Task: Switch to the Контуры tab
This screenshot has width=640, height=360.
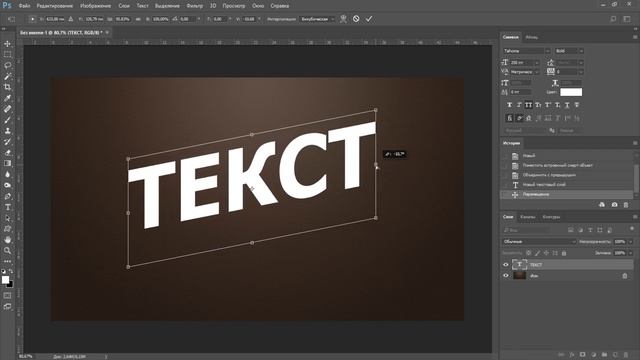Action: point(551,217)
